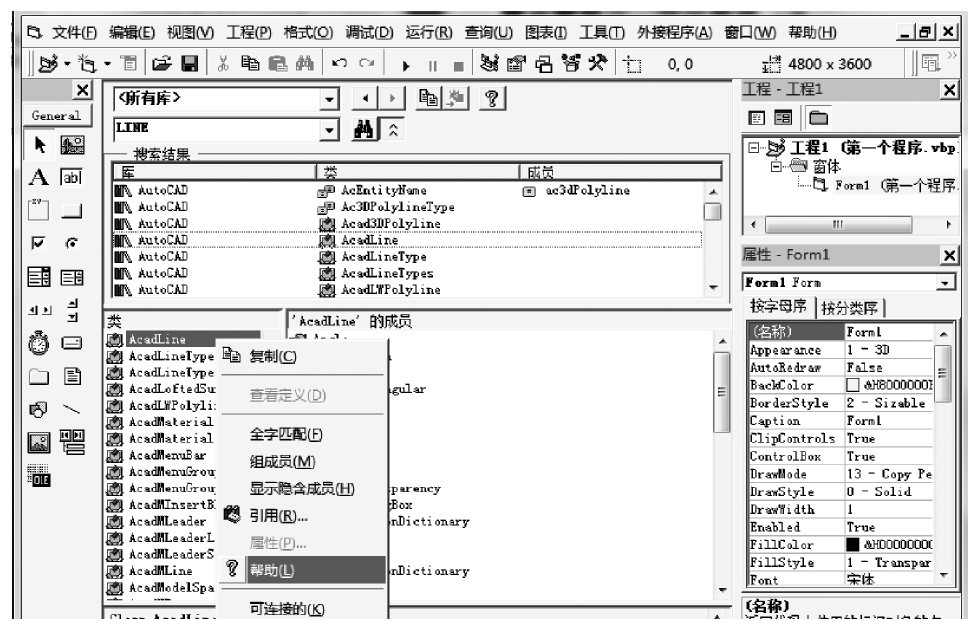The height and width of the screenshot is (621, 971).
Task: Click the Object Browser search binoculars button
Action: 364,129
